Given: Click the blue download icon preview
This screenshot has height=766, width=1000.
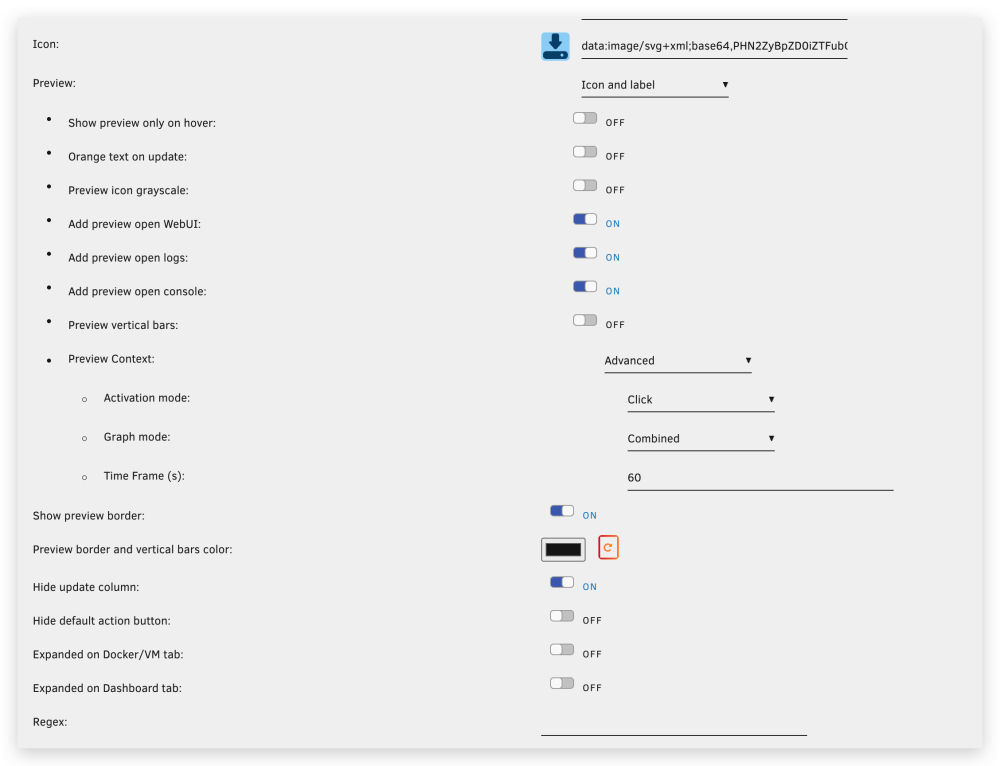Looking at the screenshot, I should coord(555,47).
